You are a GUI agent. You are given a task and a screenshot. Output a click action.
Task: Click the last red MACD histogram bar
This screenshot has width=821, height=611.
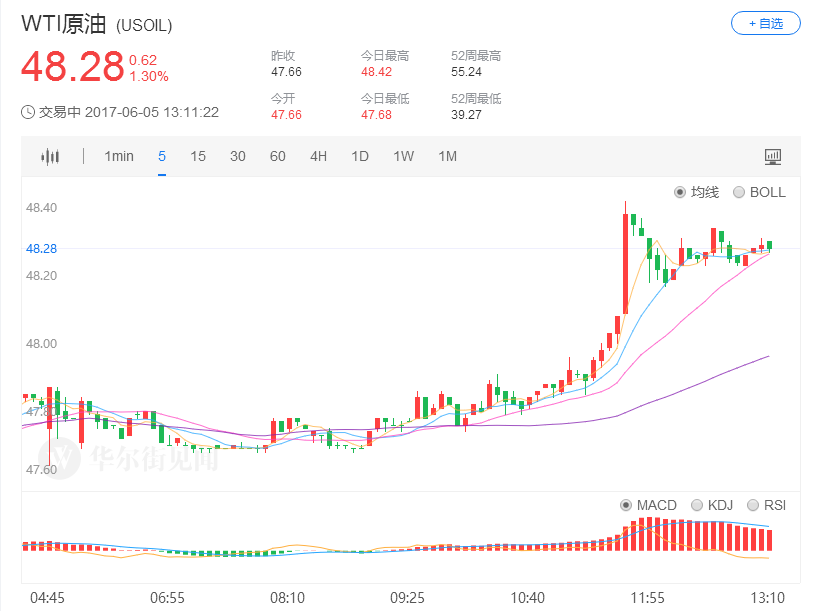[x=769, y=540]
